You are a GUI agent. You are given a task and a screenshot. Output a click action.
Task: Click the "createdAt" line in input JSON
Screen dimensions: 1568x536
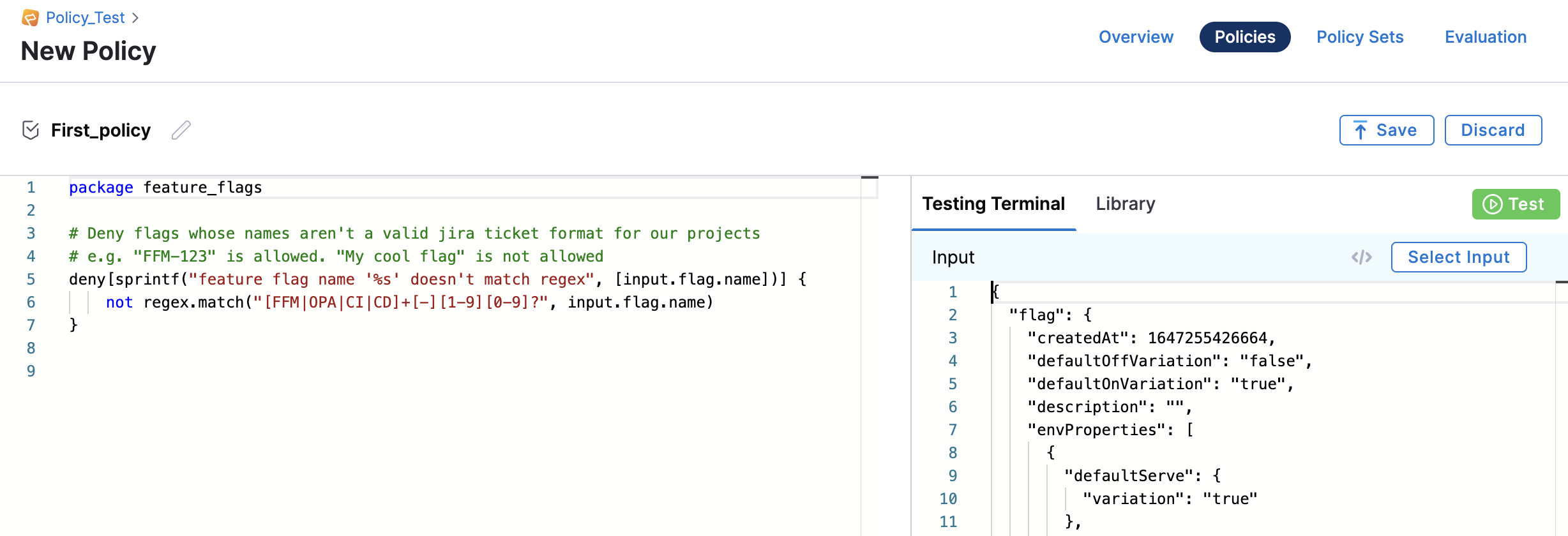pyautogui.click(x=1150, y=338)
